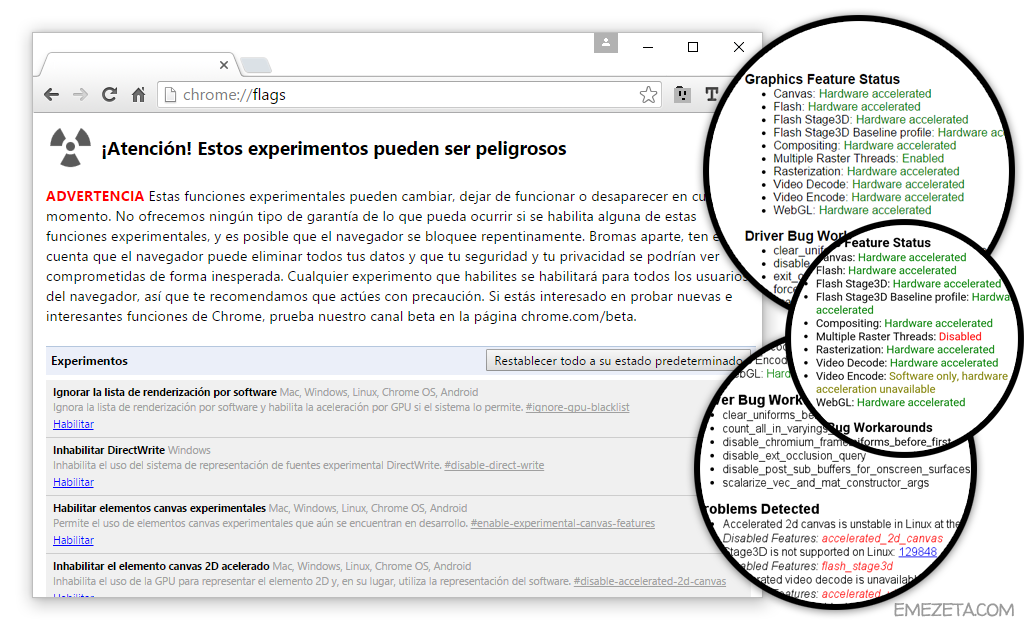Click the 129848 bug link in the circle

click(918, 552)
